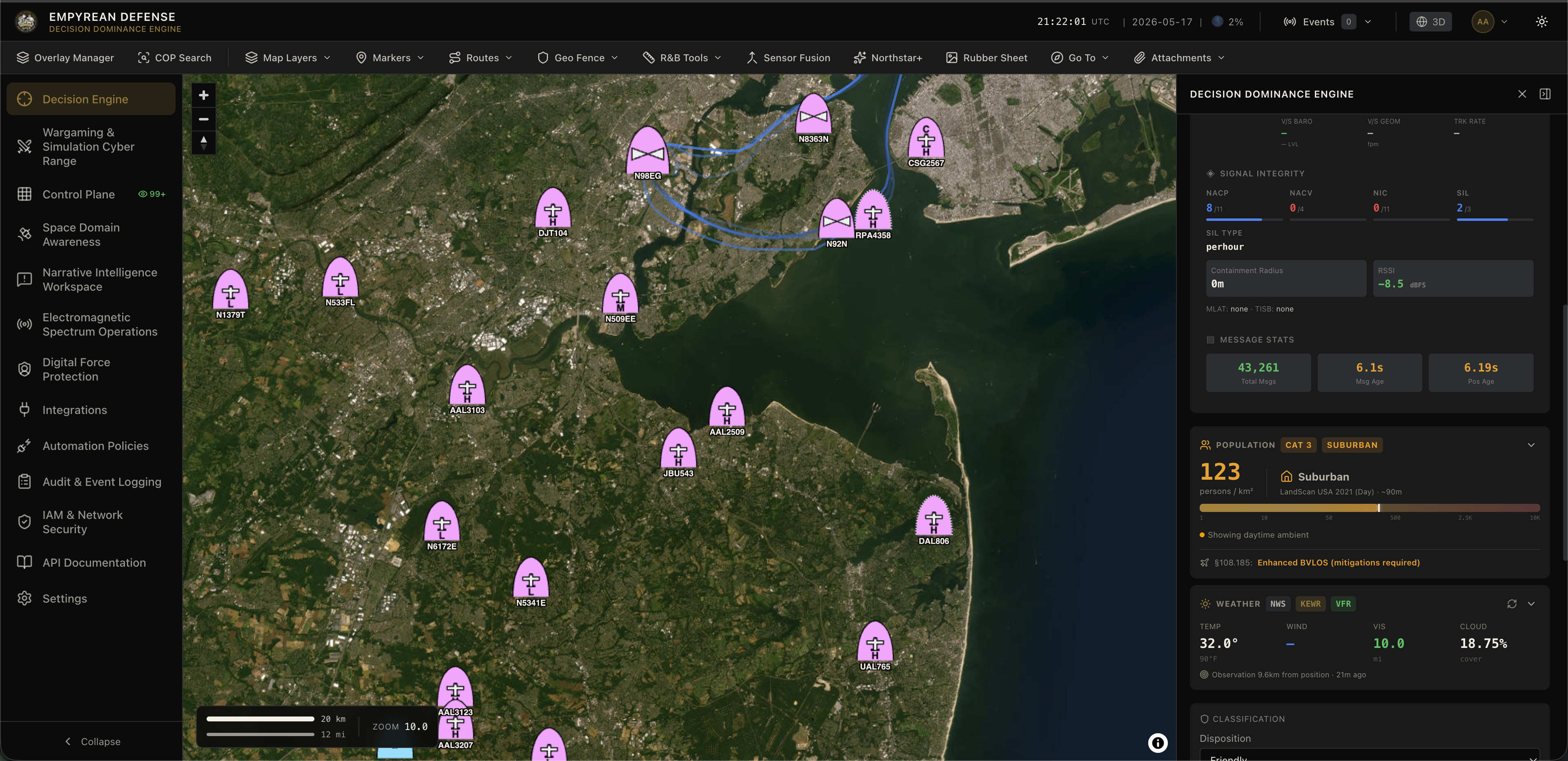Open Wargaming & Simulation Cyber Range
This screenshot has height=761, width=1568.
click(x=91, y=147)
